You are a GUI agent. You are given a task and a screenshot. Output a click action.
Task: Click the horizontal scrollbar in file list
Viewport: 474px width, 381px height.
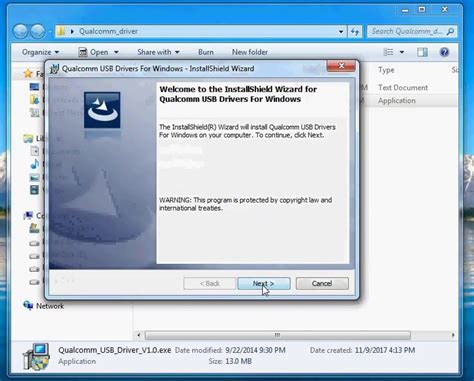tap(278, 335)
